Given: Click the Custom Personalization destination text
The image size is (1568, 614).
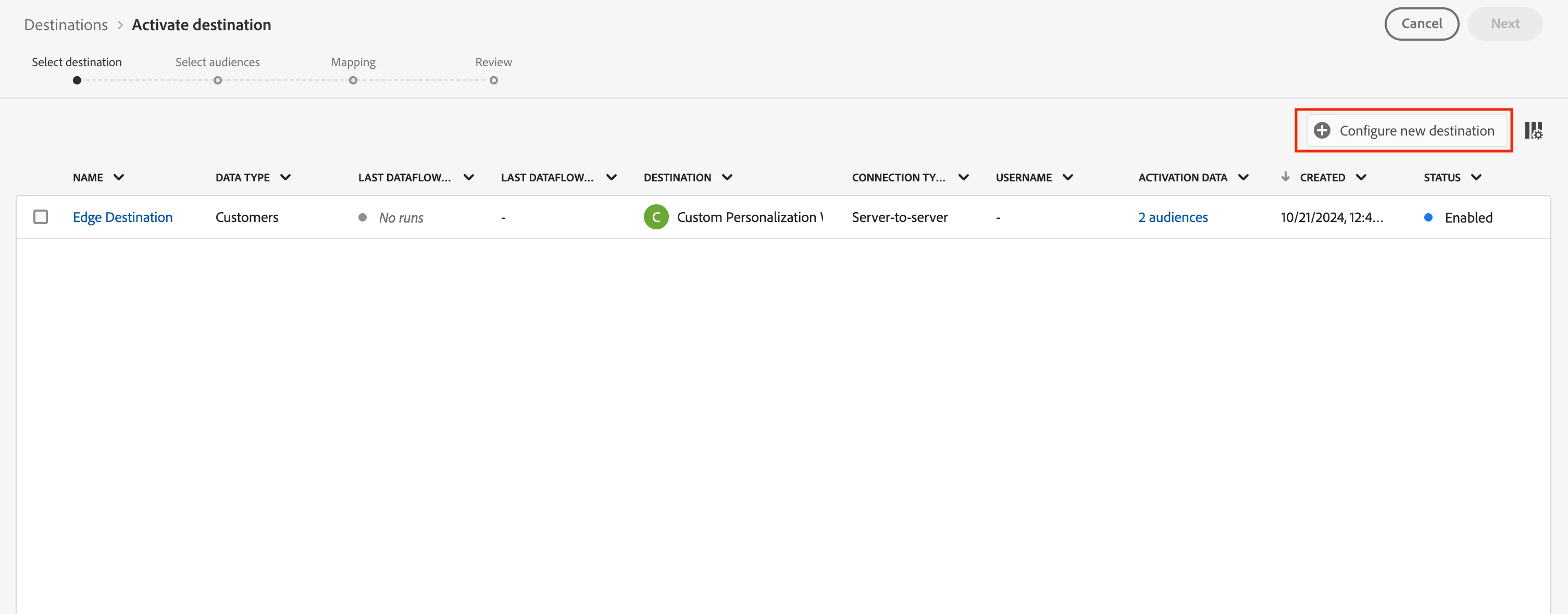Looking at the screenshot, I should point(750,217).
